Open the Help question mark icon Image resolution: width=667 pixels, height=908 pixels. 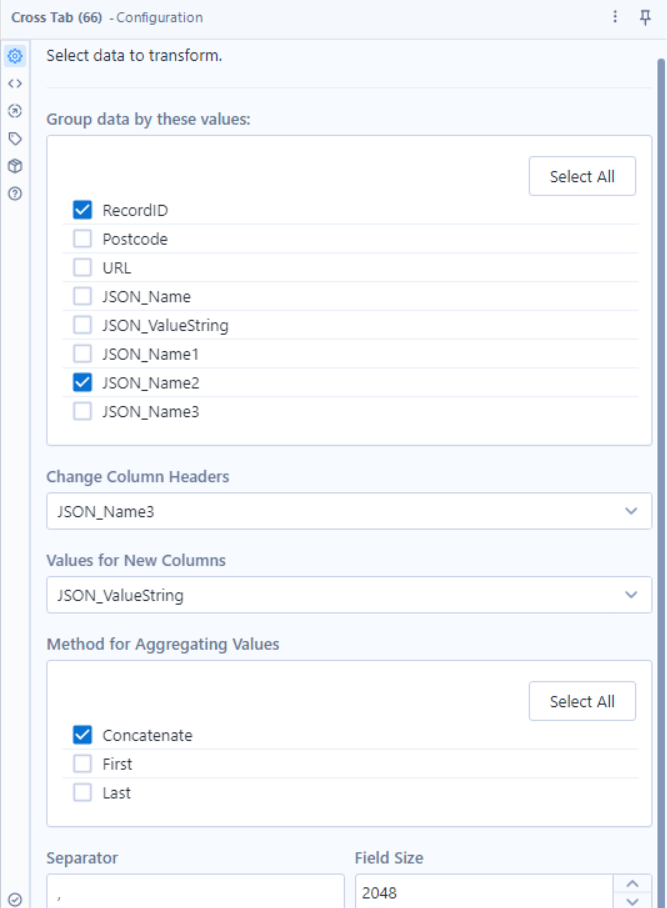(15, 193)
